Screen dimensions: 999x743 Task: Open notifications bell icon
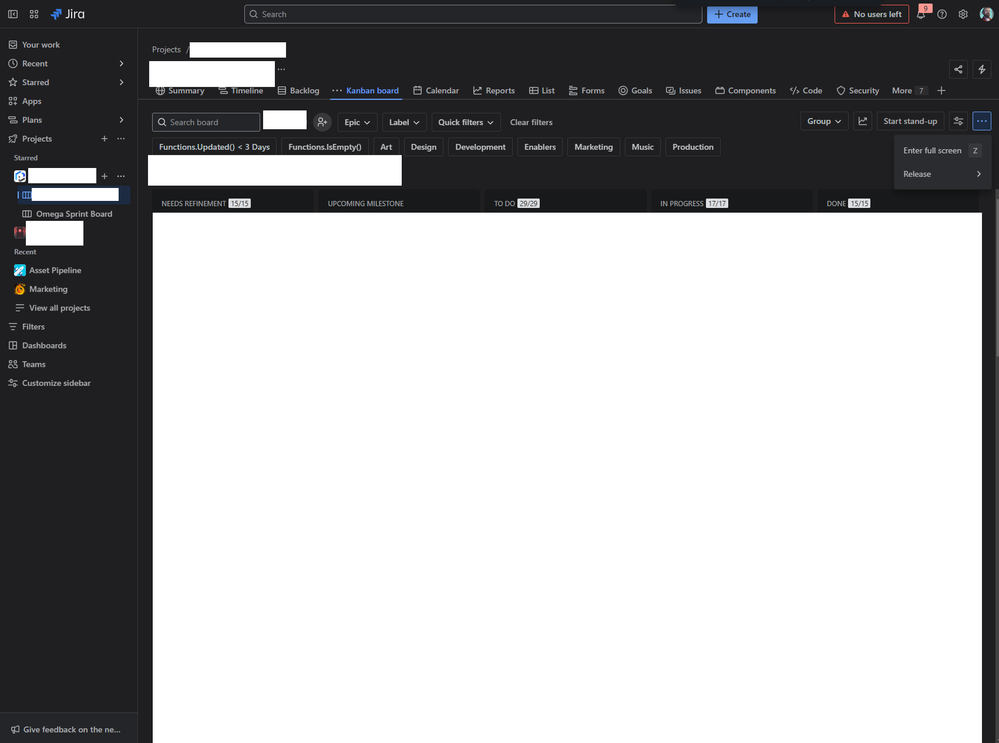click(x=919, y=14)
